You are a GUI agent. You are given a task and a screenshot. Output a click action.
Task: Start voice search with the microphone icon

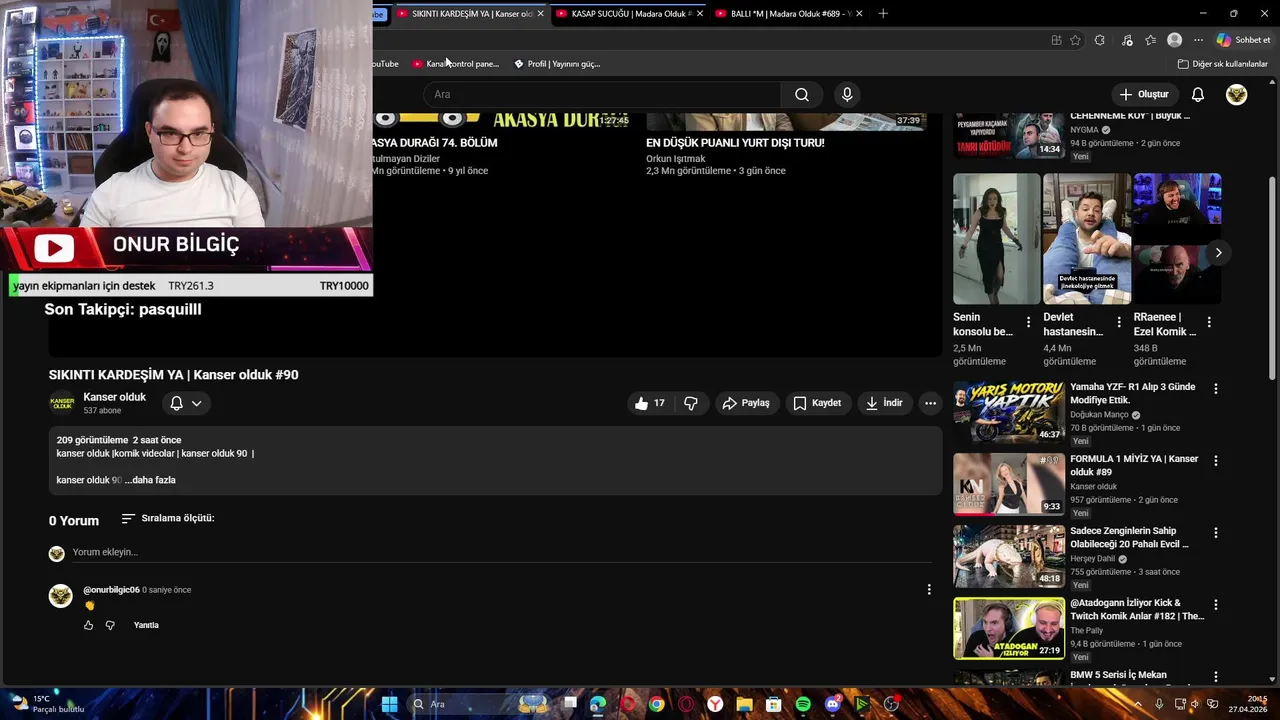tap(847, 94)
